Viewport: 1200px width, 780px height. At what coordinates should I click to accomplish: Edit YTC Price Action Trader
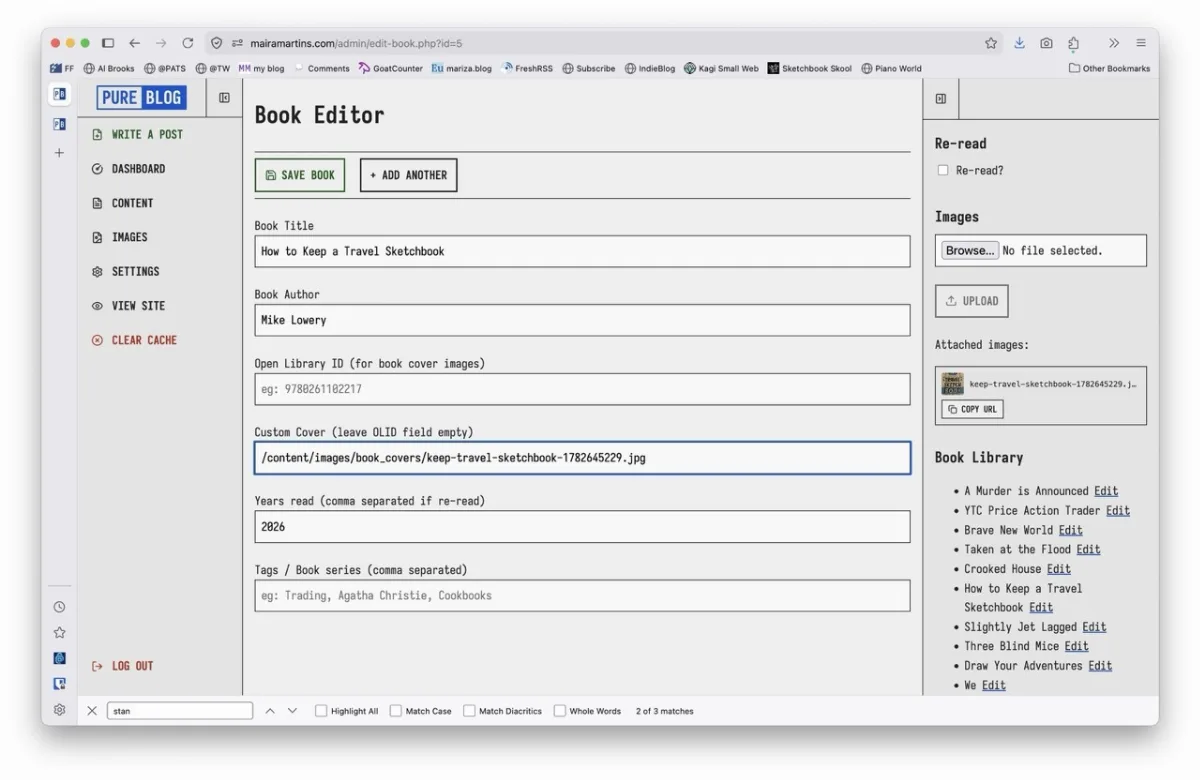1118,510
